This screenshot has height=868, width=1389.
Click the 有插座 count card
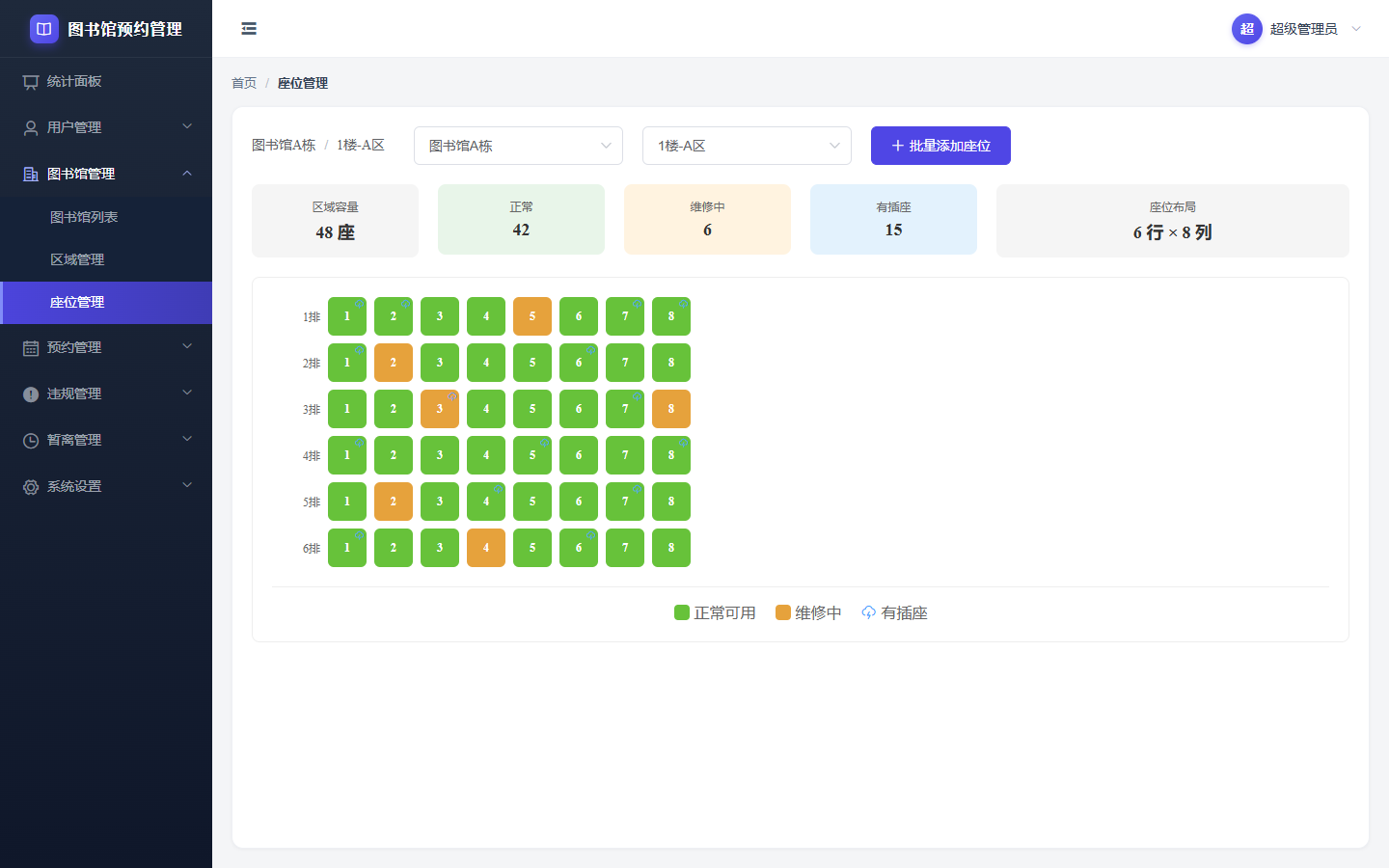tap(893, 220)
